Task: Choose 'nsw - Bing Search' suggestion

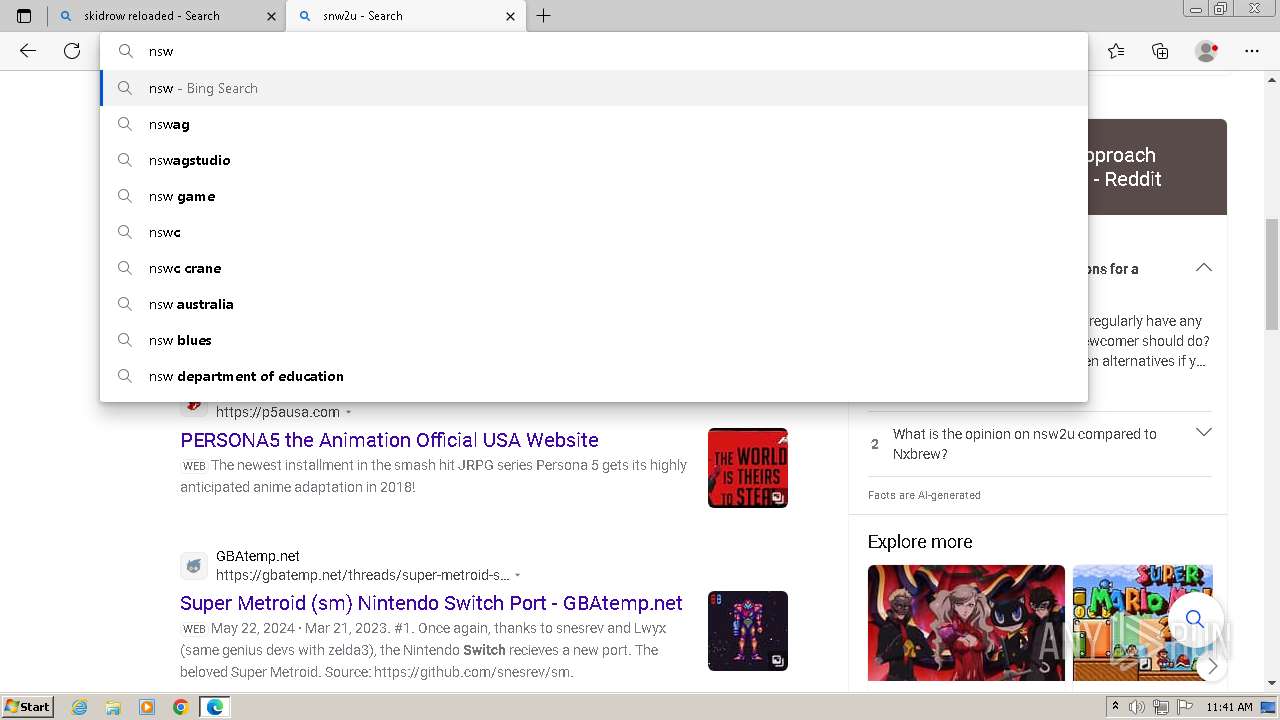Action: [x=594, y=88]
